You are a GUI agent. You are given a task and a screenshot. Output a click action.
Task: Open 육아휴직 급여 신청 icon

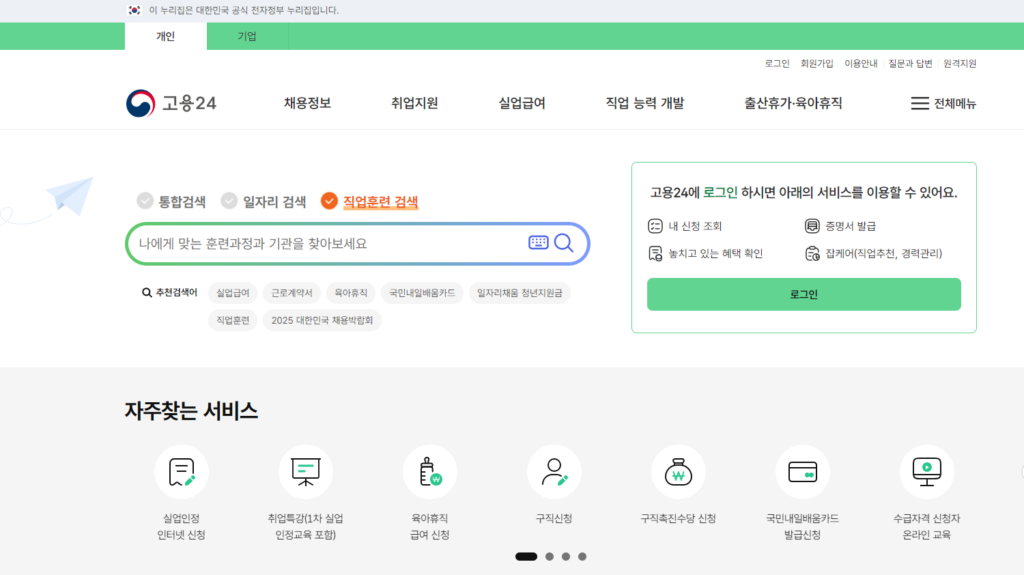pyautogui.click(x=430, y=472)
